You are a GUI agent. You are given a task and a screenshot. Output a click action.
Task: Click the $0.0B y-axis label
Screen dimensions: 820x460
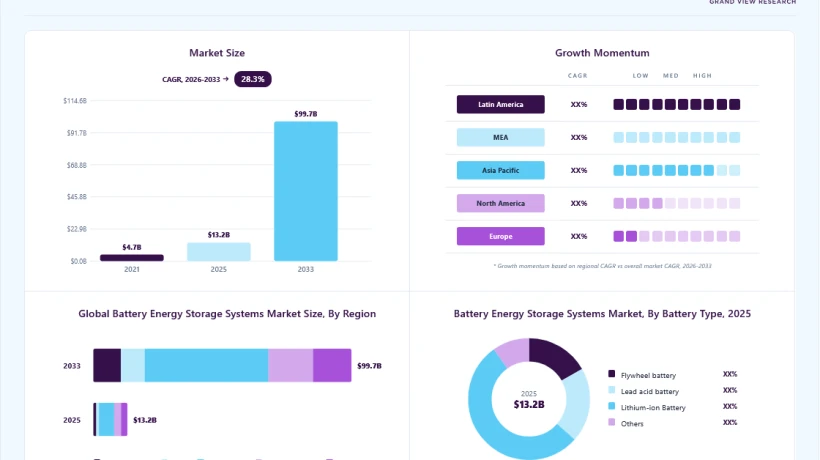click(x=78, y=261)
